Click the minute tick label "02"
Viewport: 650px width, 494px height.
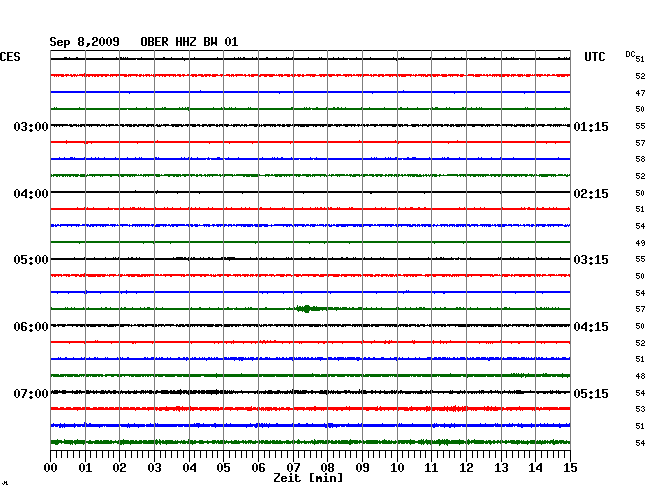click(x=119, y=468)
